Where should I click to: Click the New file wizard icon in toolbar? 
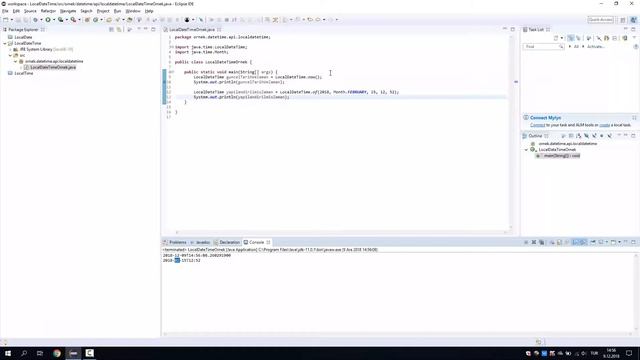click(6, 20)
